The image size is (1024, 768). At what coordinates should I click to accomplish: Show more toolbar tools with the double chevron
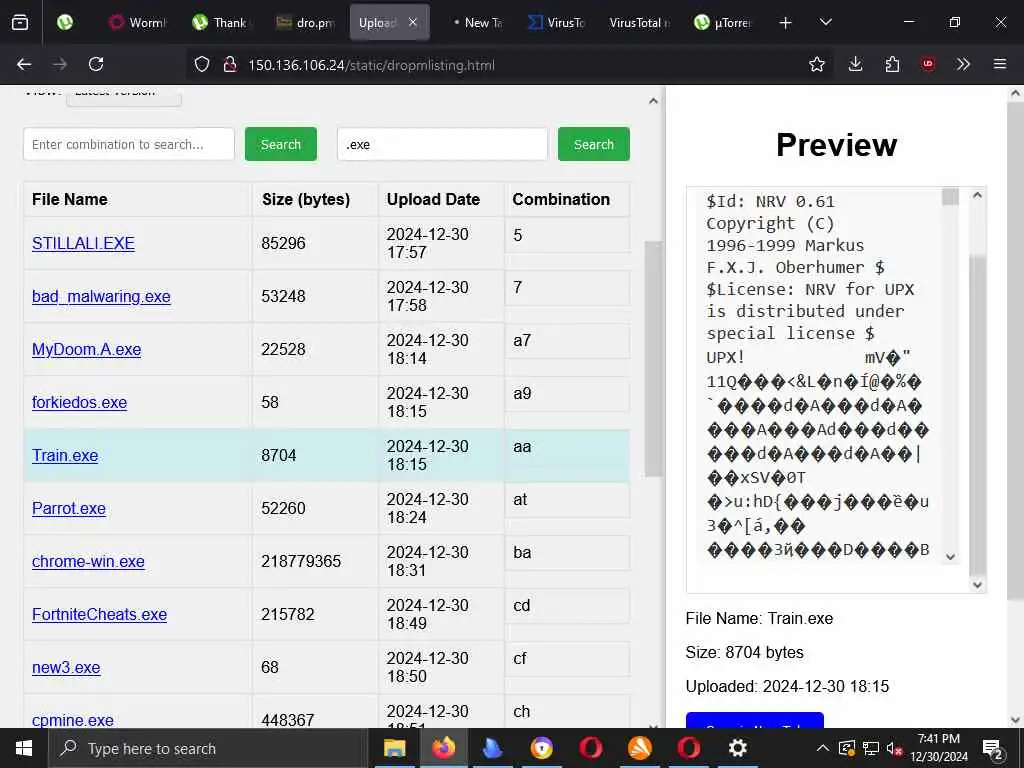(963, 64)
